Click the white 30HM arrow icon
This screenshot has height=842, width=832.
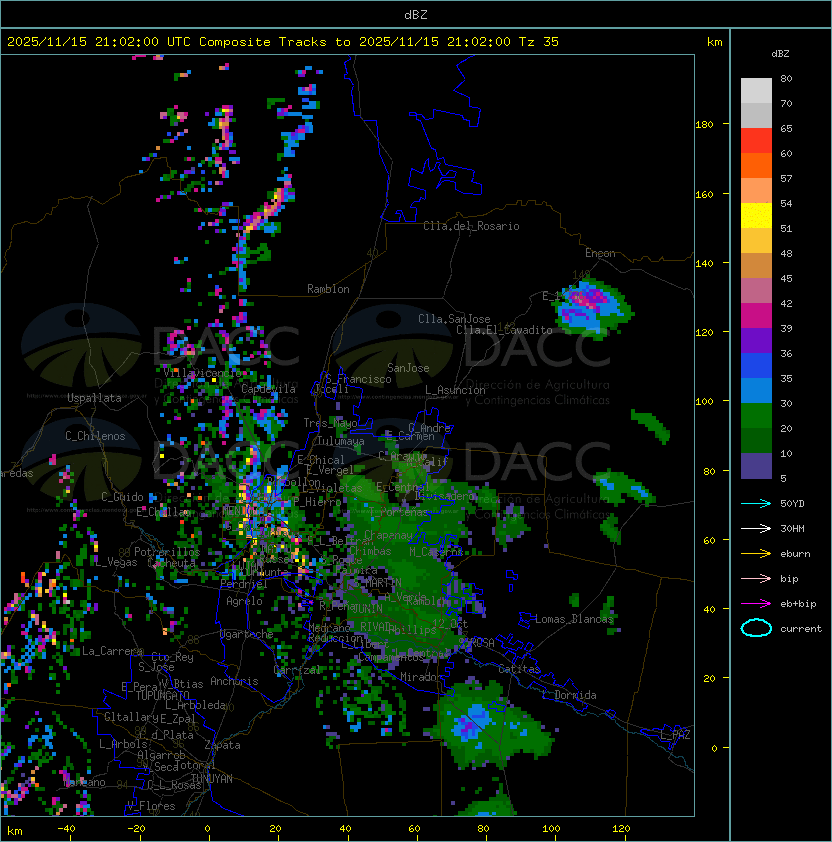pyautogui.click(x=756, y=529)
